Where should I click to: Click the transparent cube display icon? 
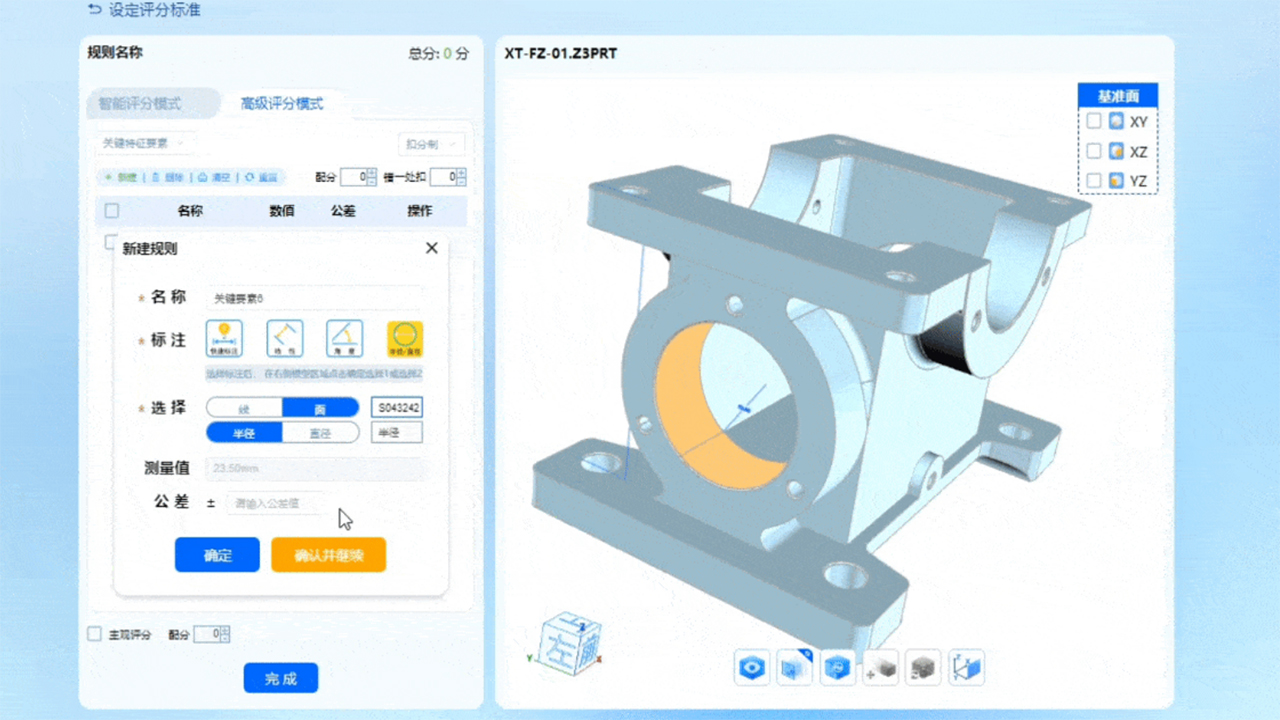(795, 667)
